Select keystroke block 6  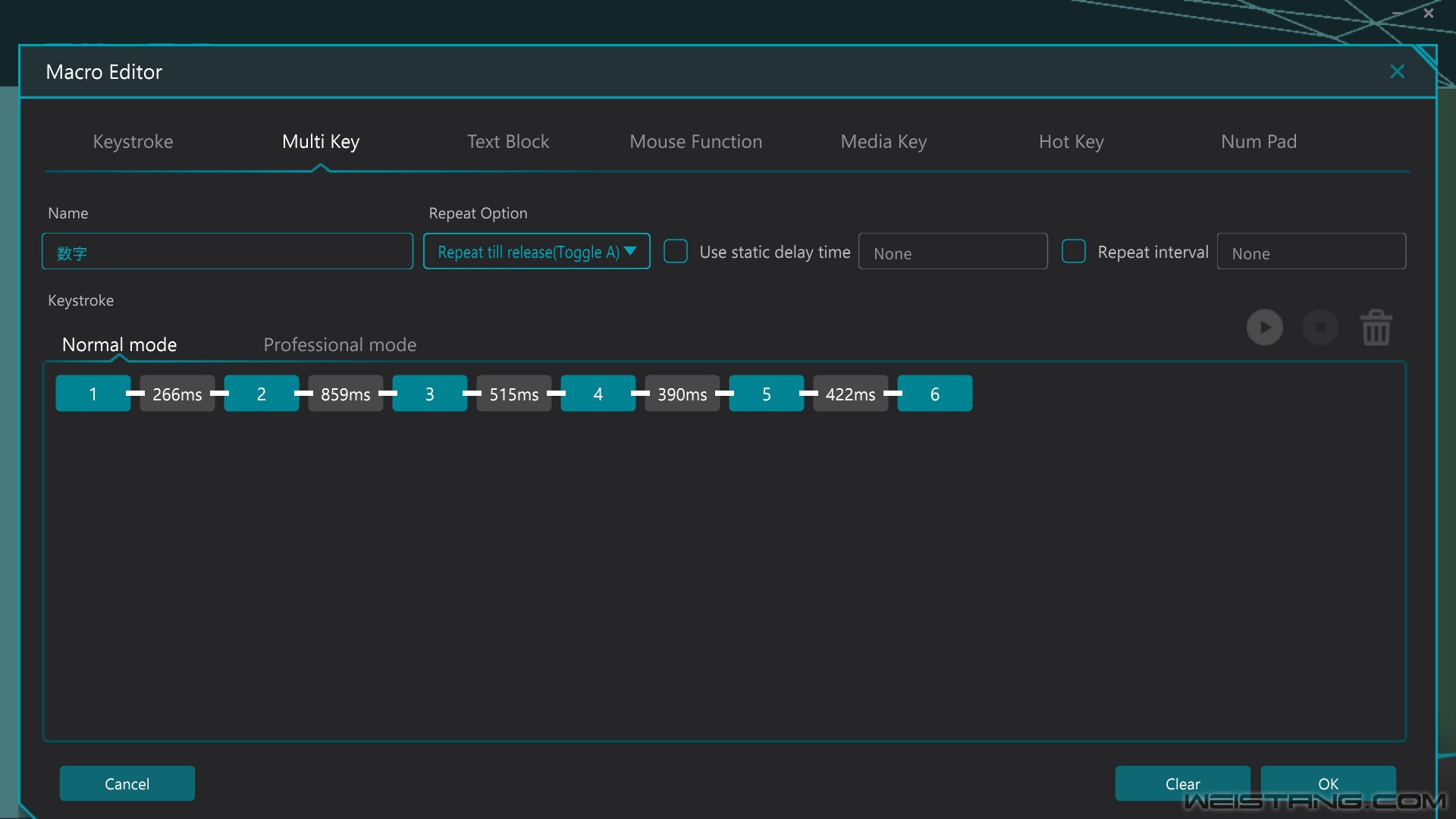click(x=935, y=394)
